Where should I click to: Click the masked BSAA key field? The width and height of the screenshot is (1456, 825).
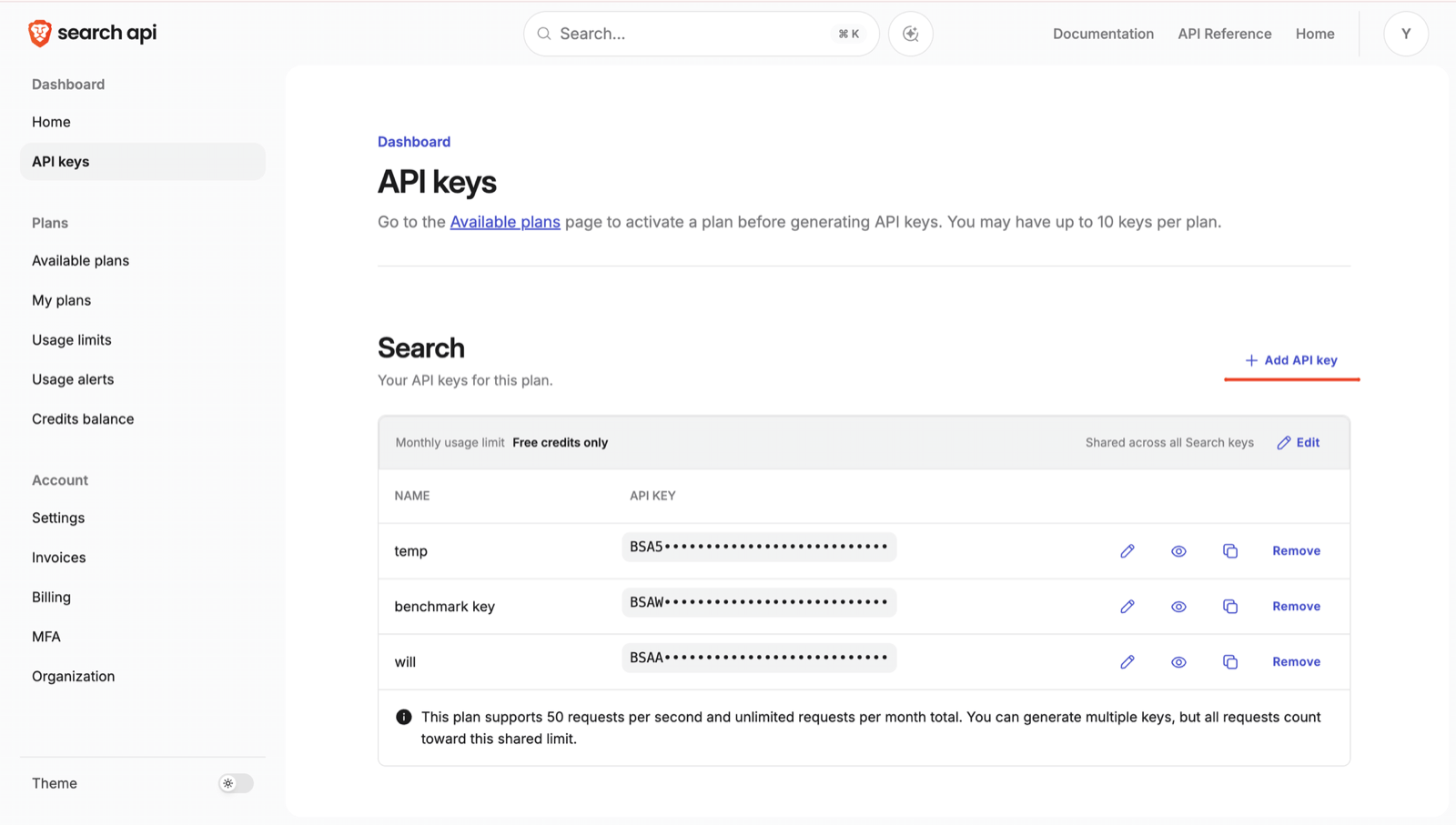tap(759, 659)
